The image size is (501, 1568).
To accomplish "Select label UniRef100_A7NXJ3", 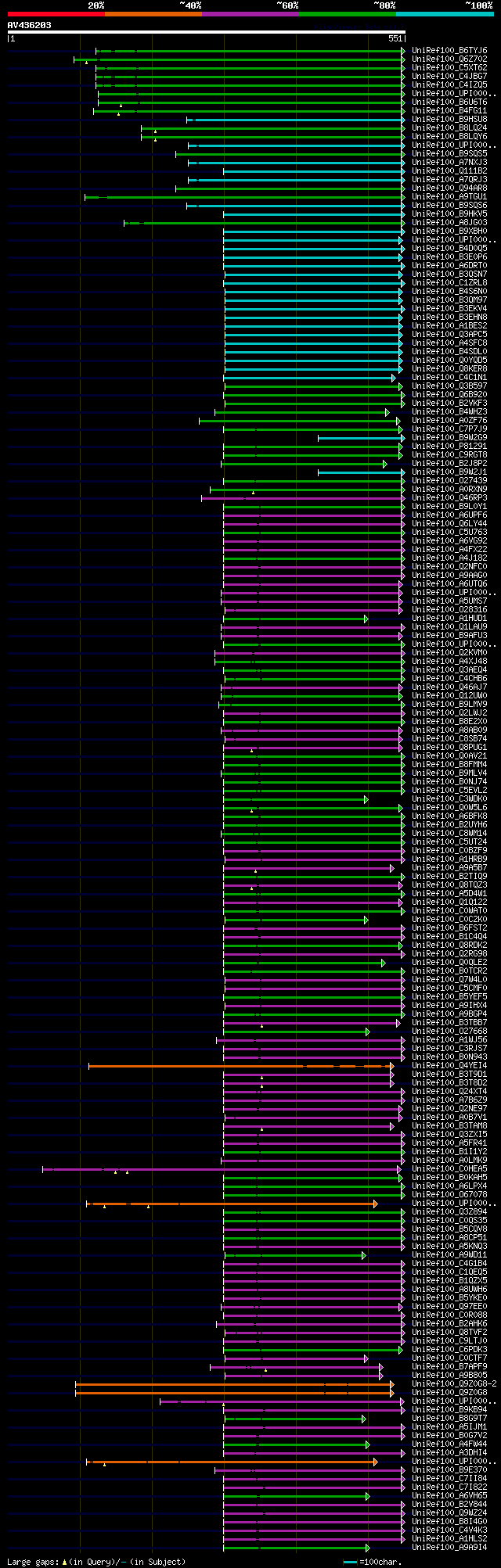I will [449, 162].
